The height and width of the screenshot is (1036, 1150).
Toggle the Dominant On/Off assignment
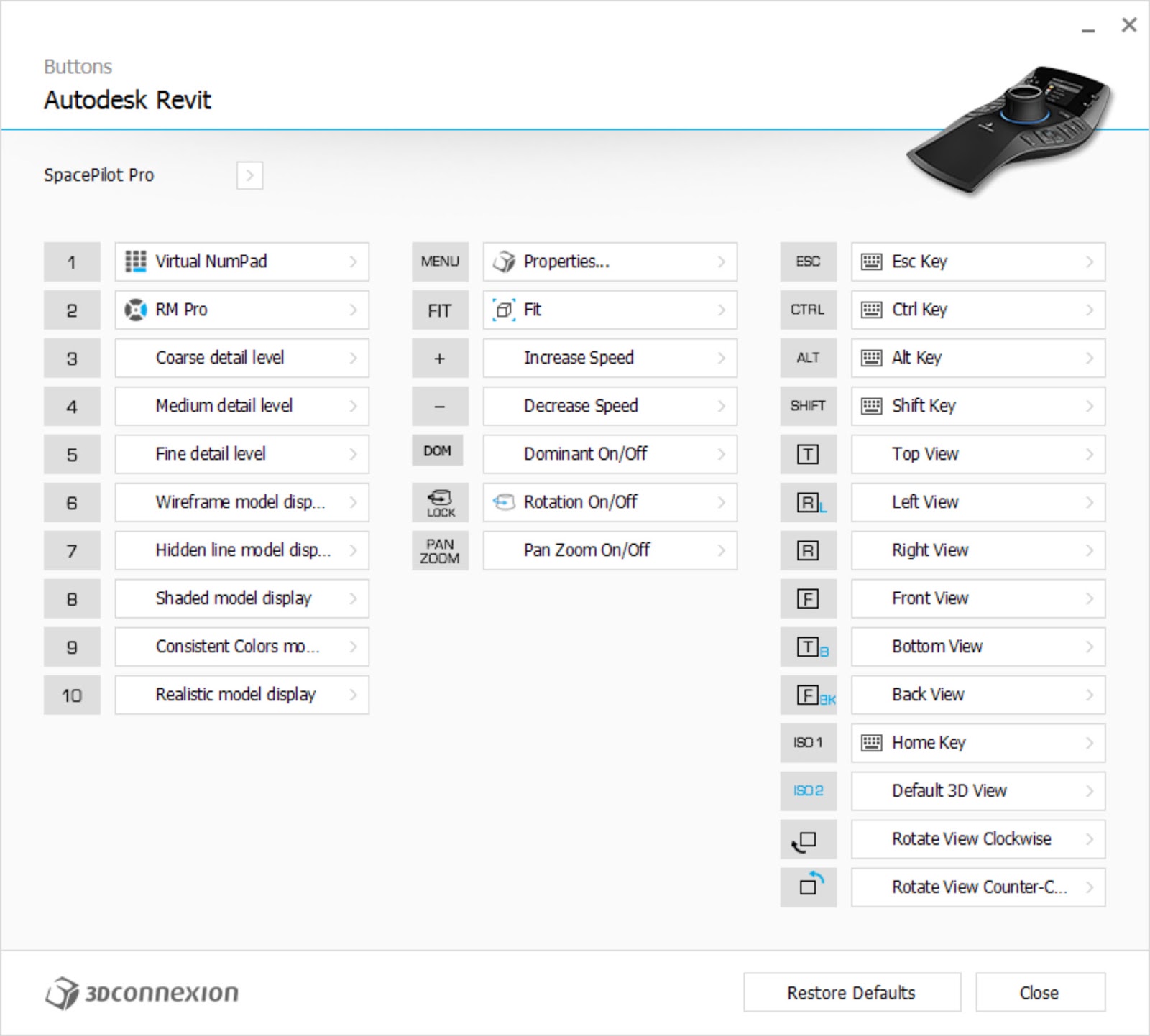point(609,454)
